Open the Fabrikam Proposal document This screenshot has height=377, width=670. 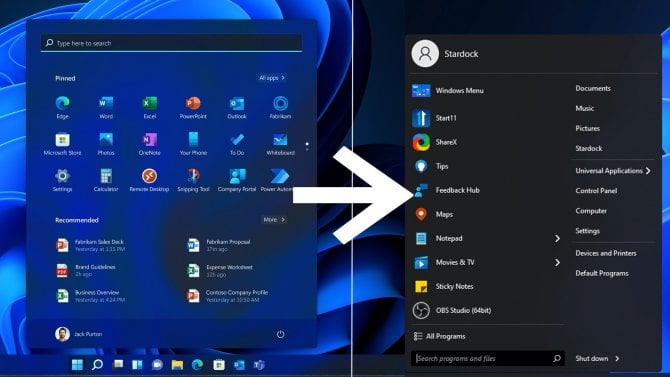point(219,245)
